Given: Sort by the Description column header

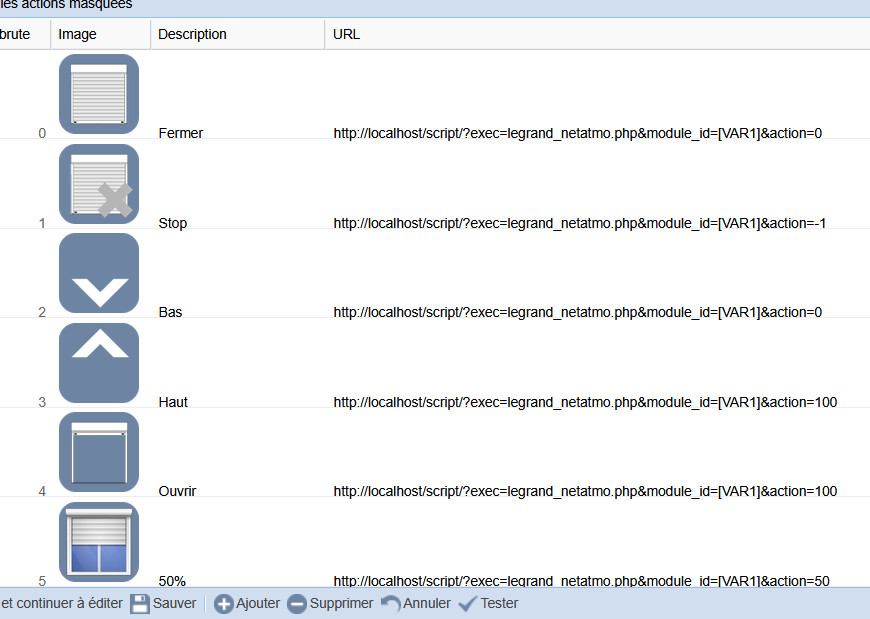Looking at the screenshot, I should 237,34.
